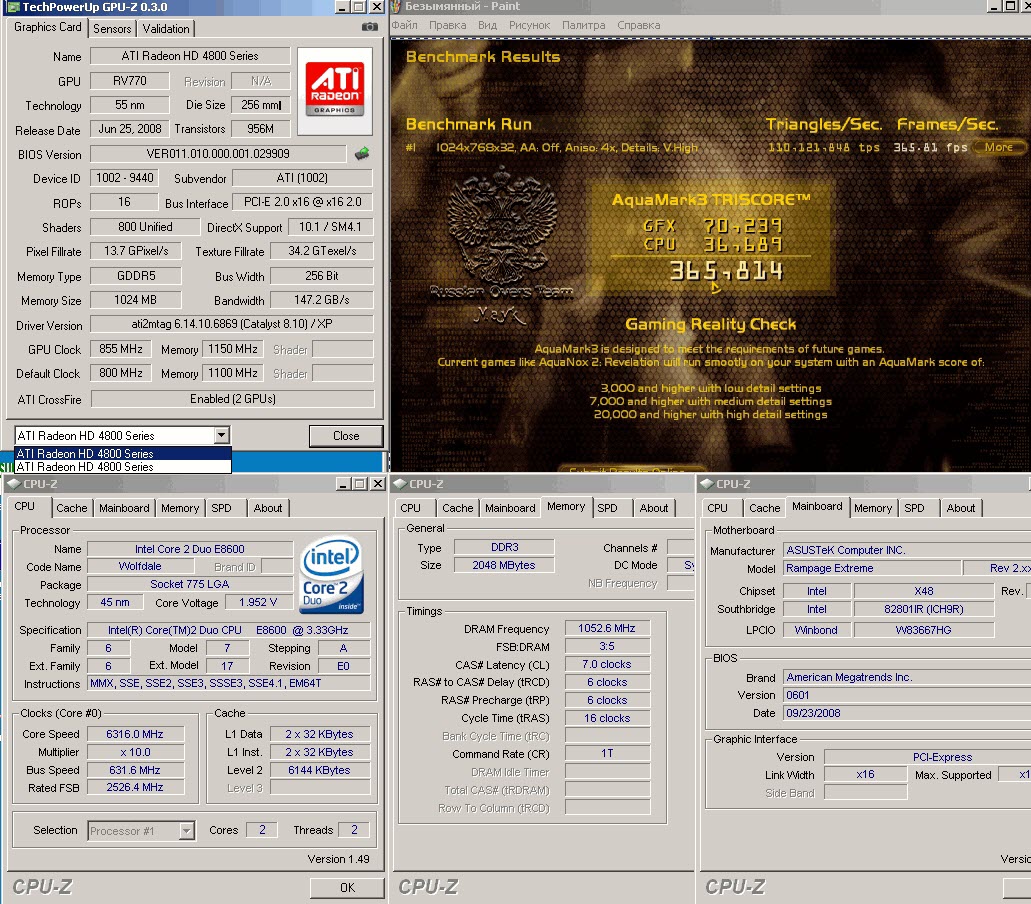1031x904 pixels.
Task: Select the highlighted ATI Radeon HD 4800 entry
Action: point(123,454)
